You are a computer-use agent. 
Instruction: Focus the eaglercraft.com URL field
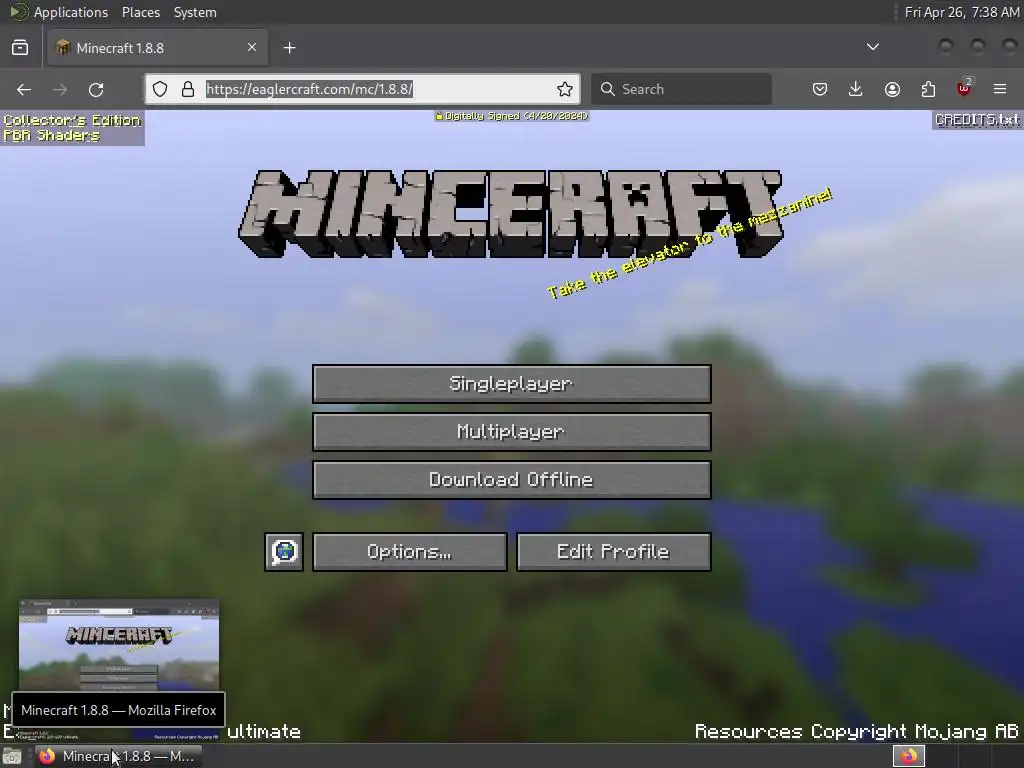point(362,89)
